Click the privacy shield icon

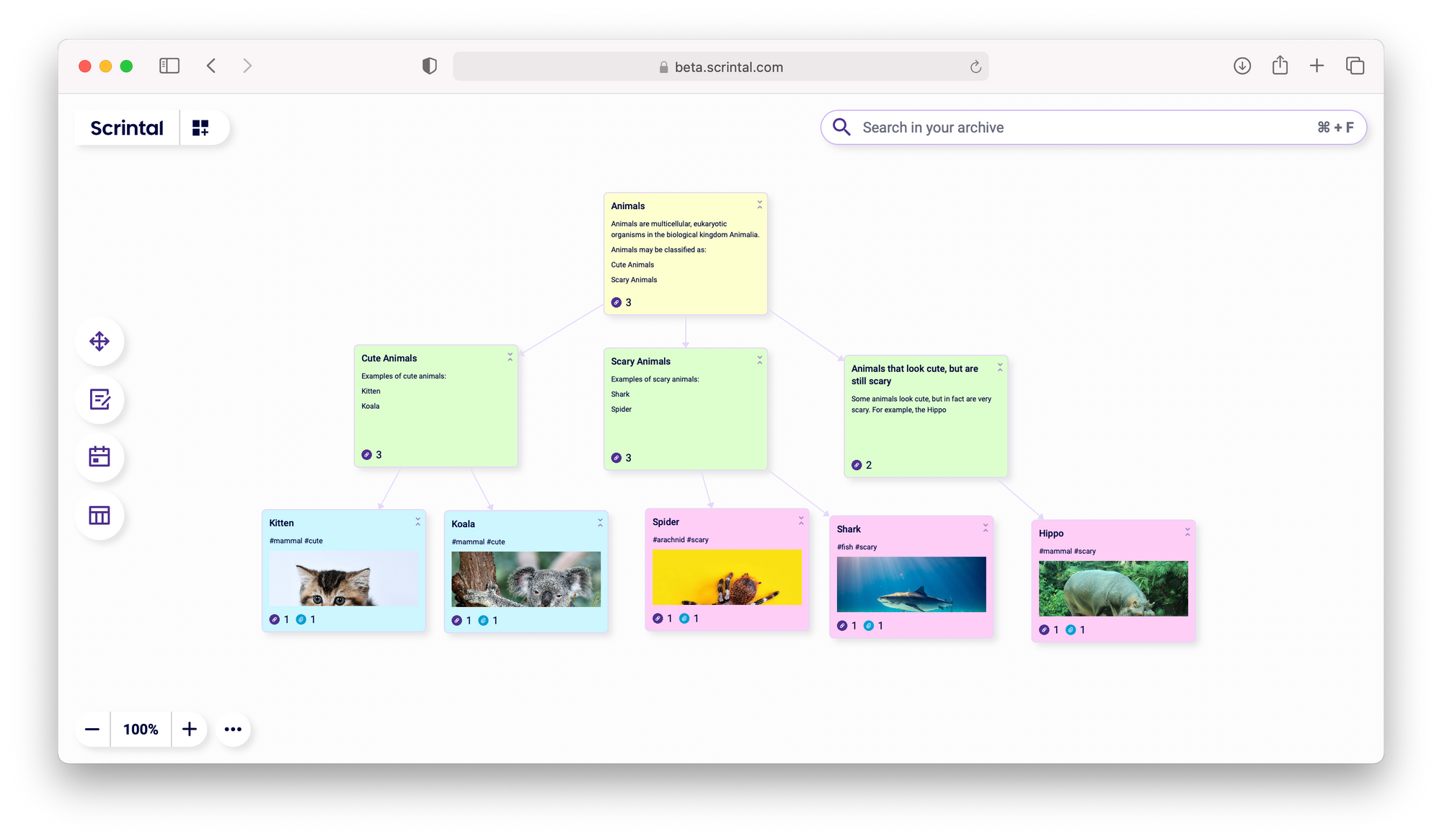[430, 66]
